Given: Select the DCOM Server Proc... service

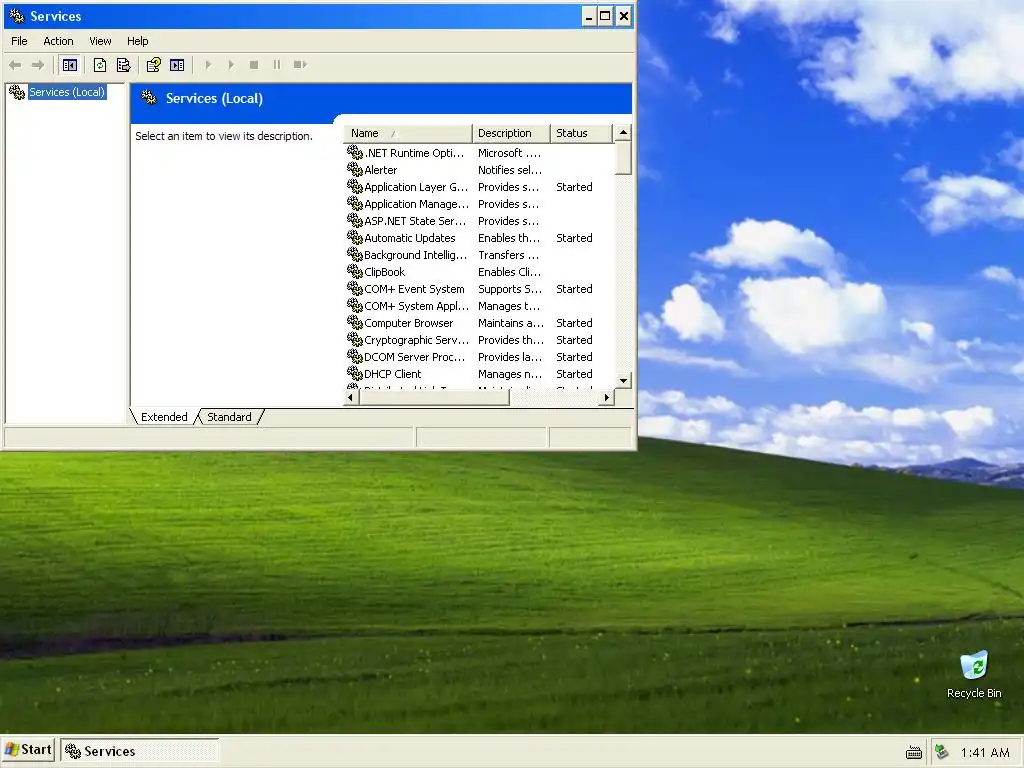Looking at the screenshot, I should click(415, 357).
